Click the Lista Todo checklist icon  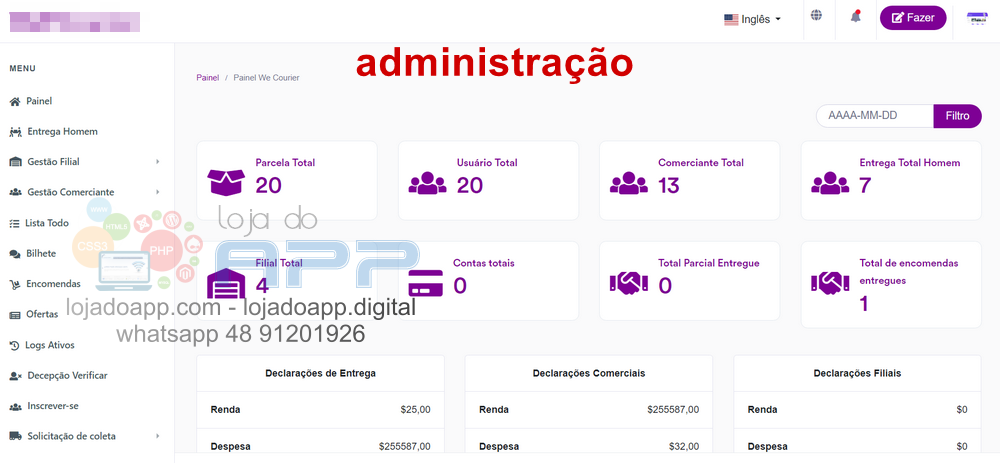click(x=14, y=223)
